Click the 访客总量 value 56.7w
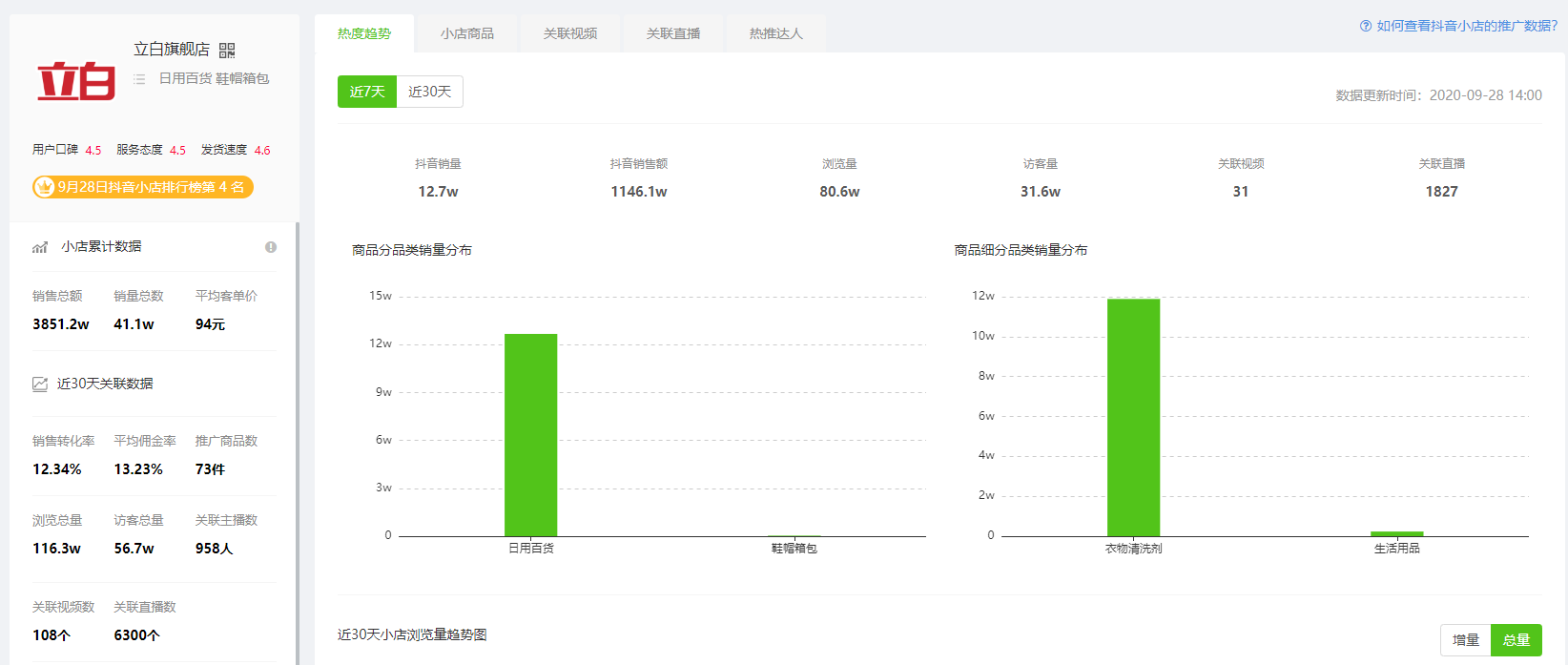Screen dimensions: 1568x665 pos(134,549)
